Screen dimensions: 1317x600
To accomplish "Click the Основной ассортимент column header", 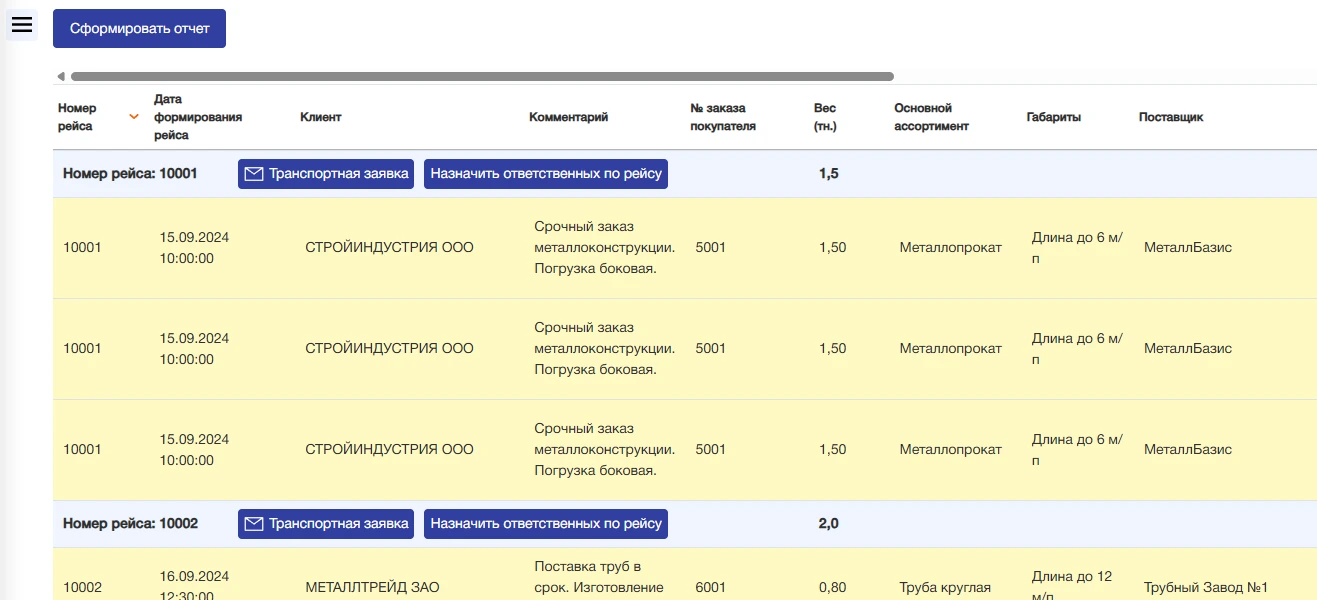I will pos(931,117).
